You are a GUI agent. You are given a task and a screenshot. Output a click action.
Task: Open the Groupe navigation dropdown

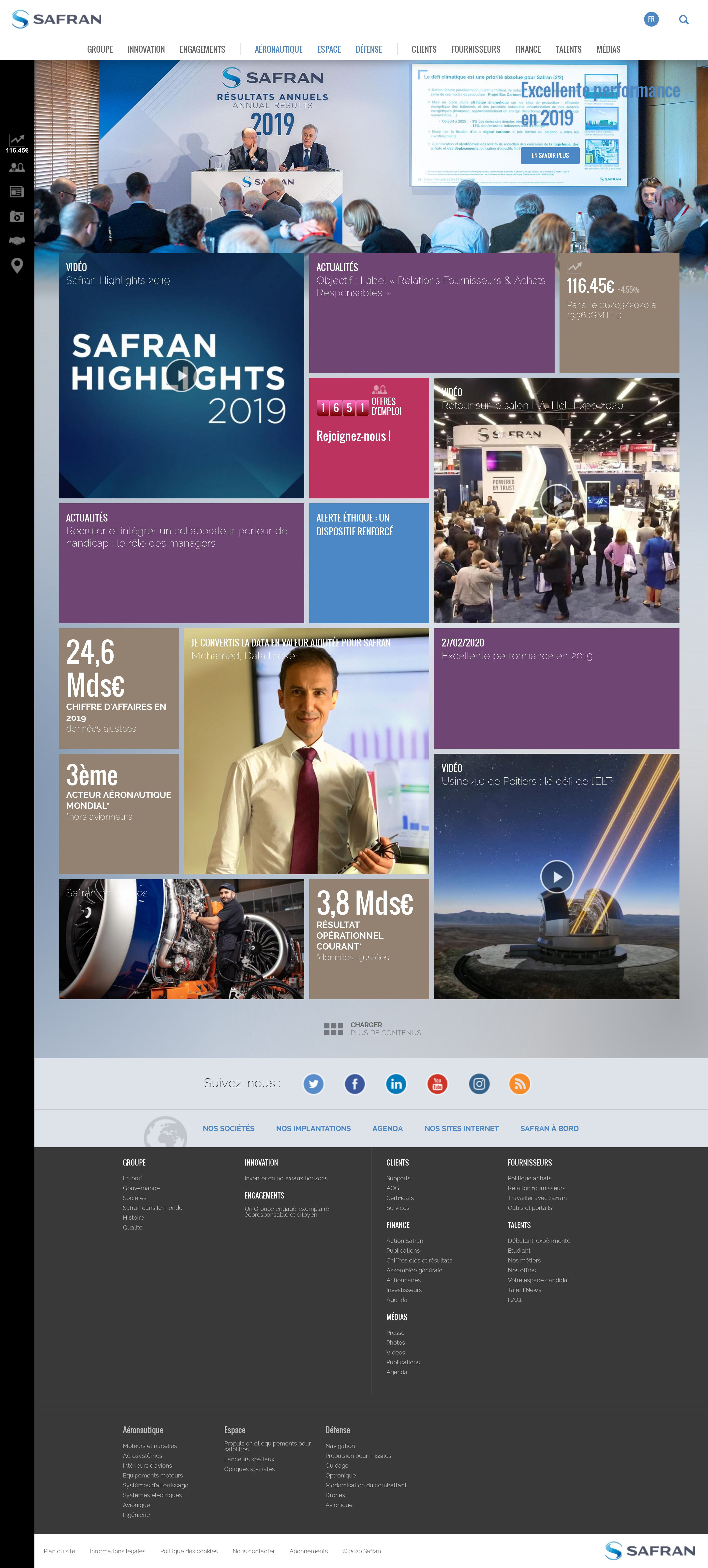100,49
